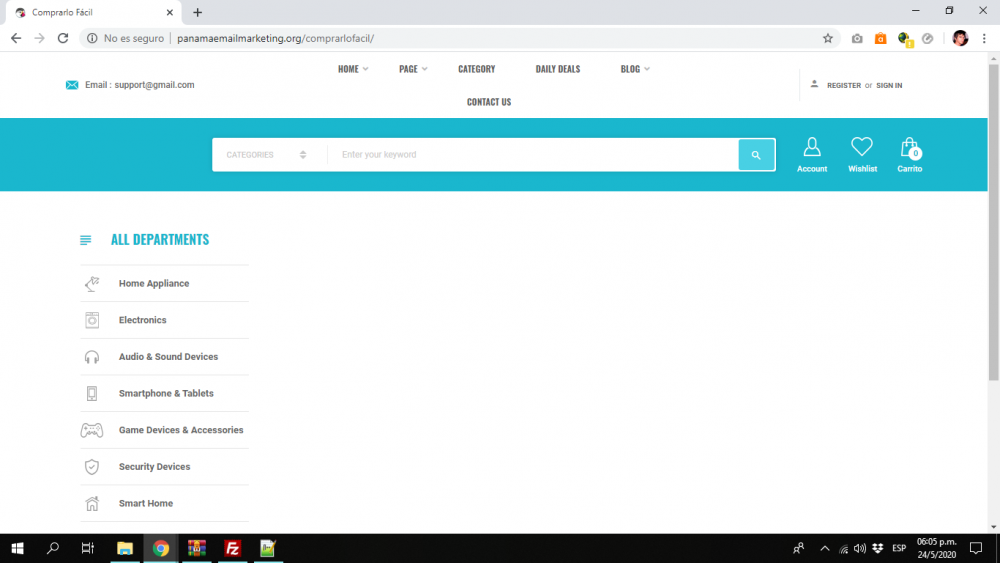The height and width of the screenshot is (563, 1000).
Task: Open File Explorer from the taskbar
Action: 125,548
